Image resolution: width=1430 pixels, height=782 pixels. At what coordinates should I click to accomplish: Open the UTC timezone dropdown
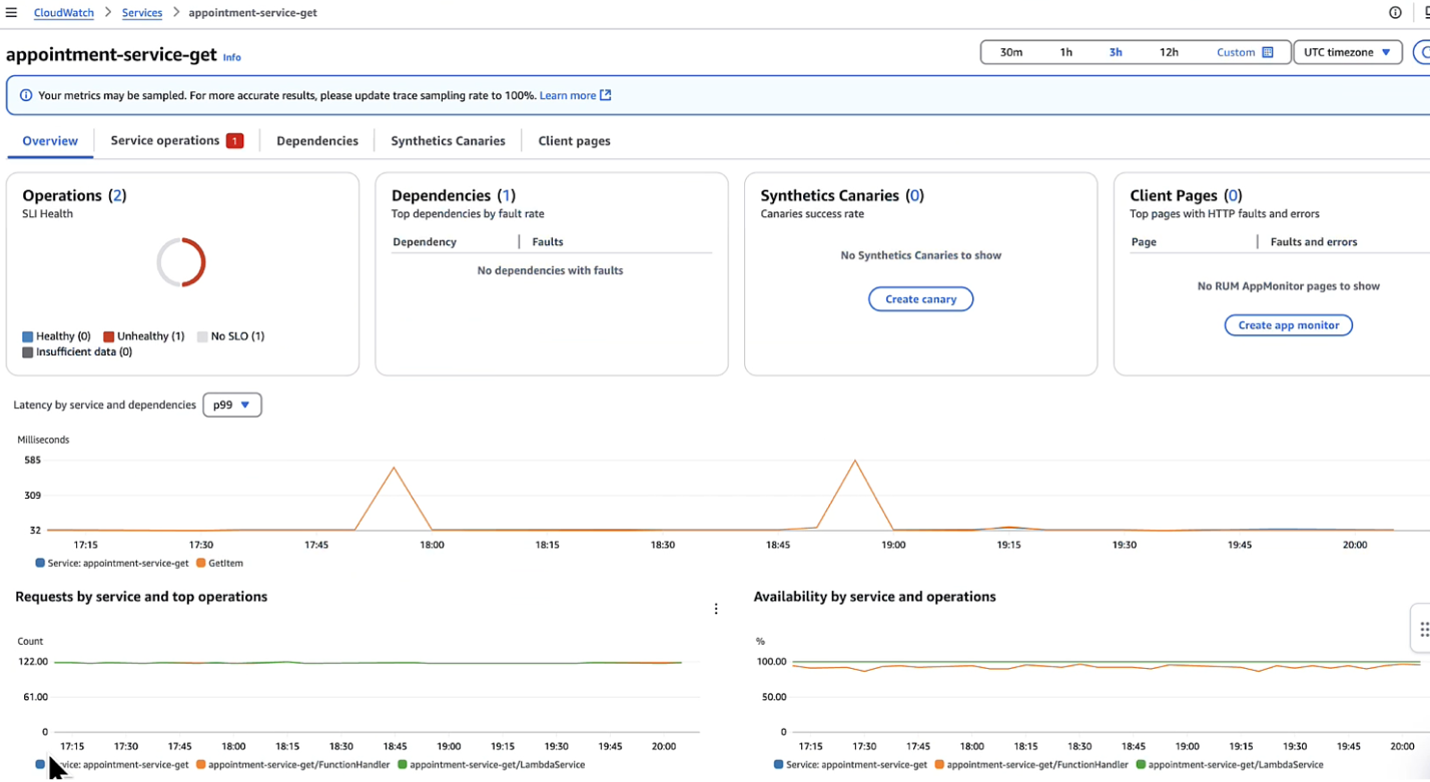tap(1346, 52)
